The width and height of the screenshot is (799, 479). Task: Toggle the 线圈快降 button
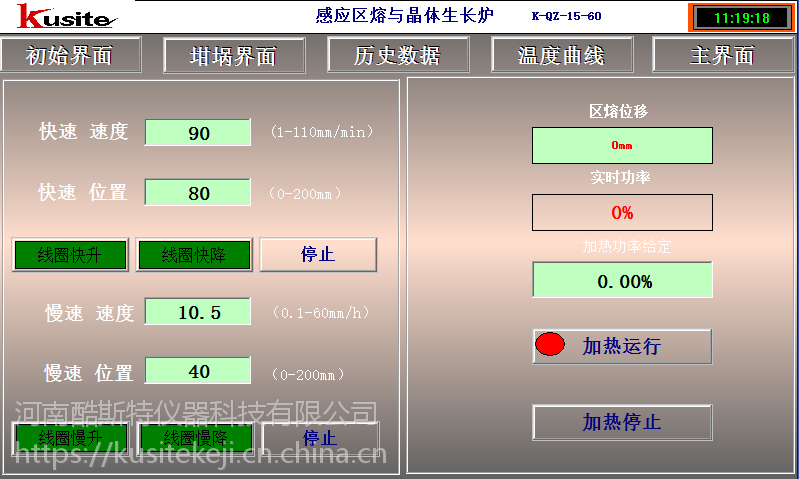click(x=194, y=255)
